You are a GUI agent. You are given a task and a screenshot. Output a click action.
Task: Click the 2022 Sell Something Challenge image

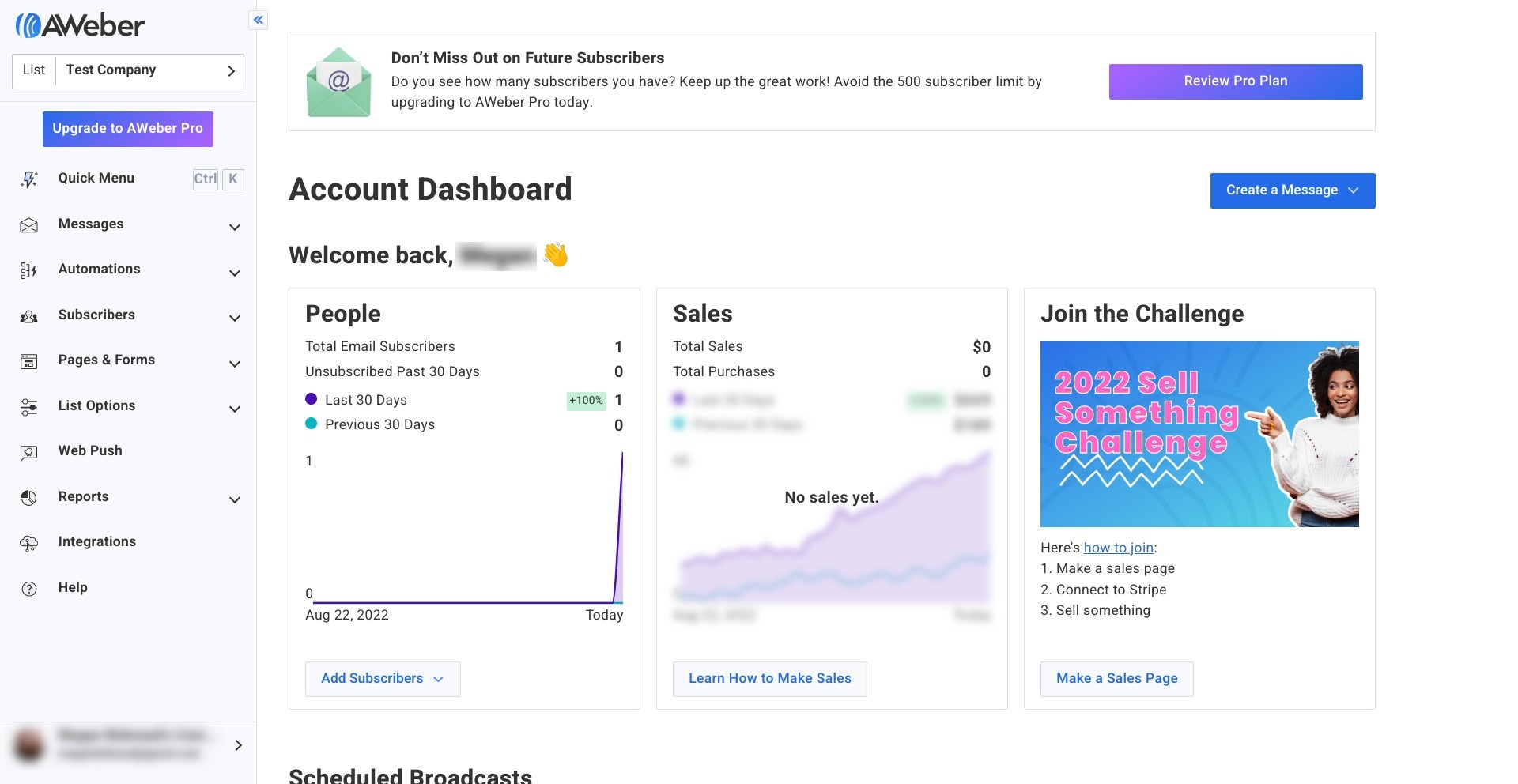point(1199,434)
